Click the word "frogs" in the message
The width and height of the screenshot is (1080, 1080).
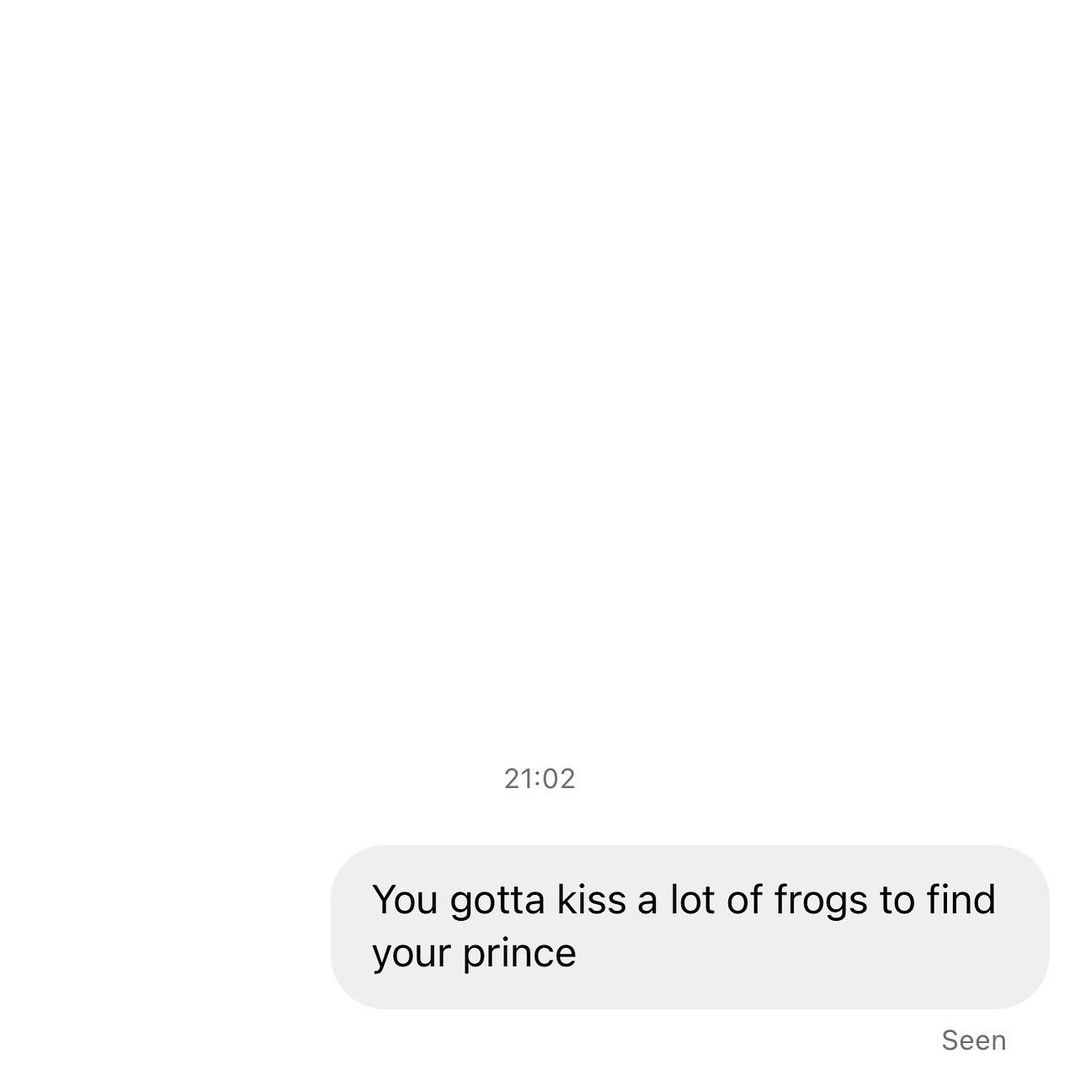point(821,900)
